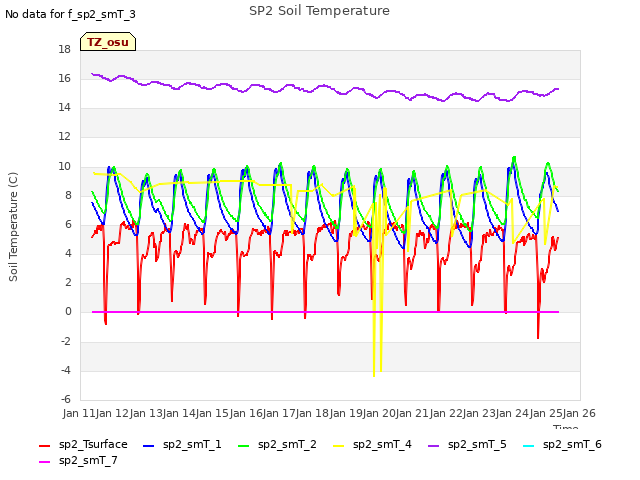Click the 18 y-axis tick label
The width and height of the screenshot is (640, 480).
pos(64,50)
